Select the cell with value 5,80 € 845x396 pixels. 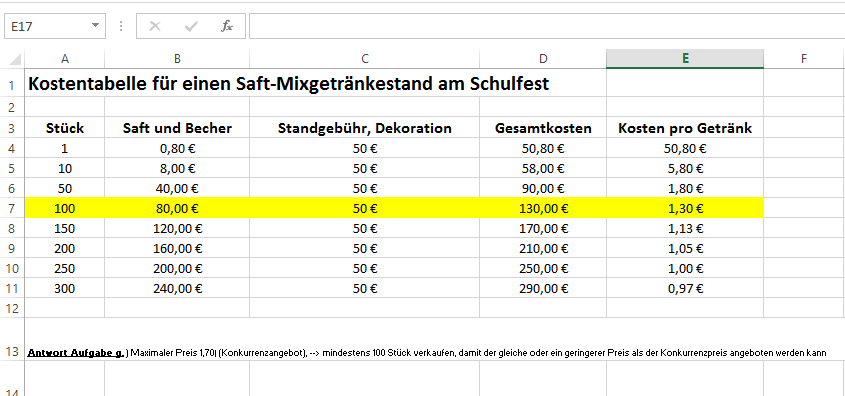pos(685,169)
